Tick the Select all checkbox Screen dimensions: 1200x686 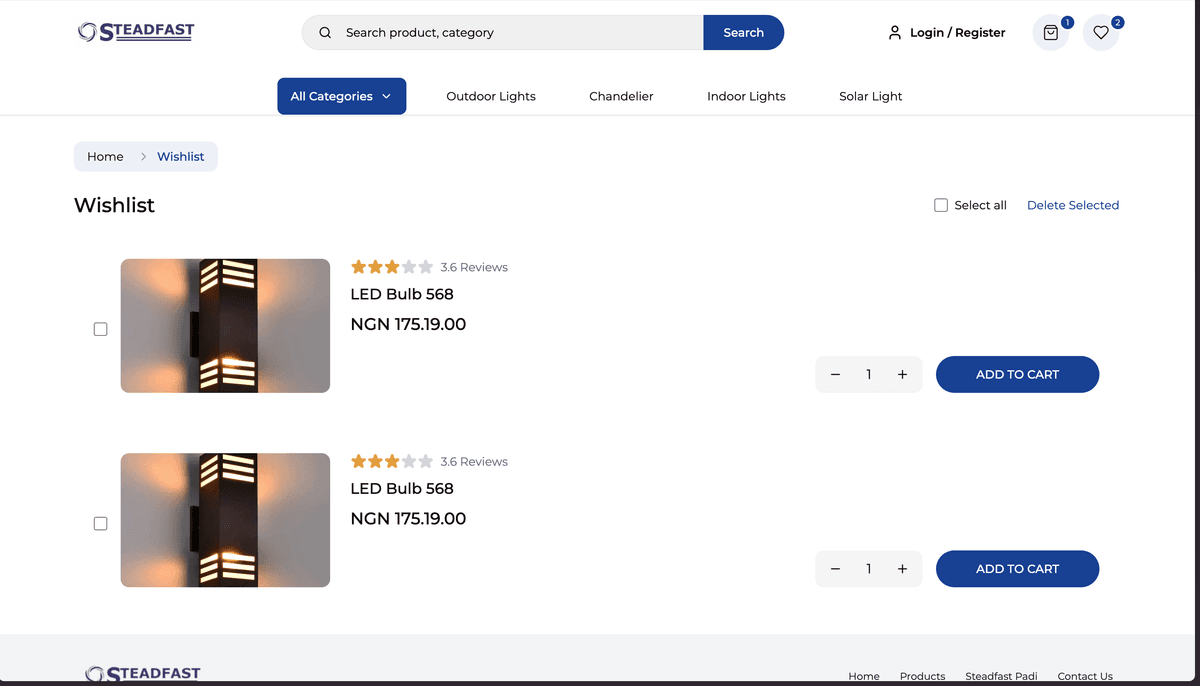click(x=941, y=205)
